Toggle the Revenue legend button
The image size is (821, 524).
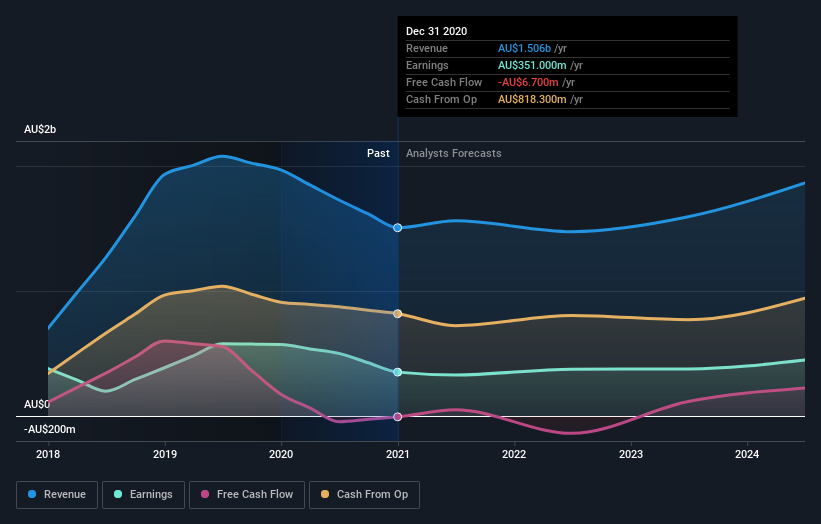pyautogui.click(x=57, y=495)
